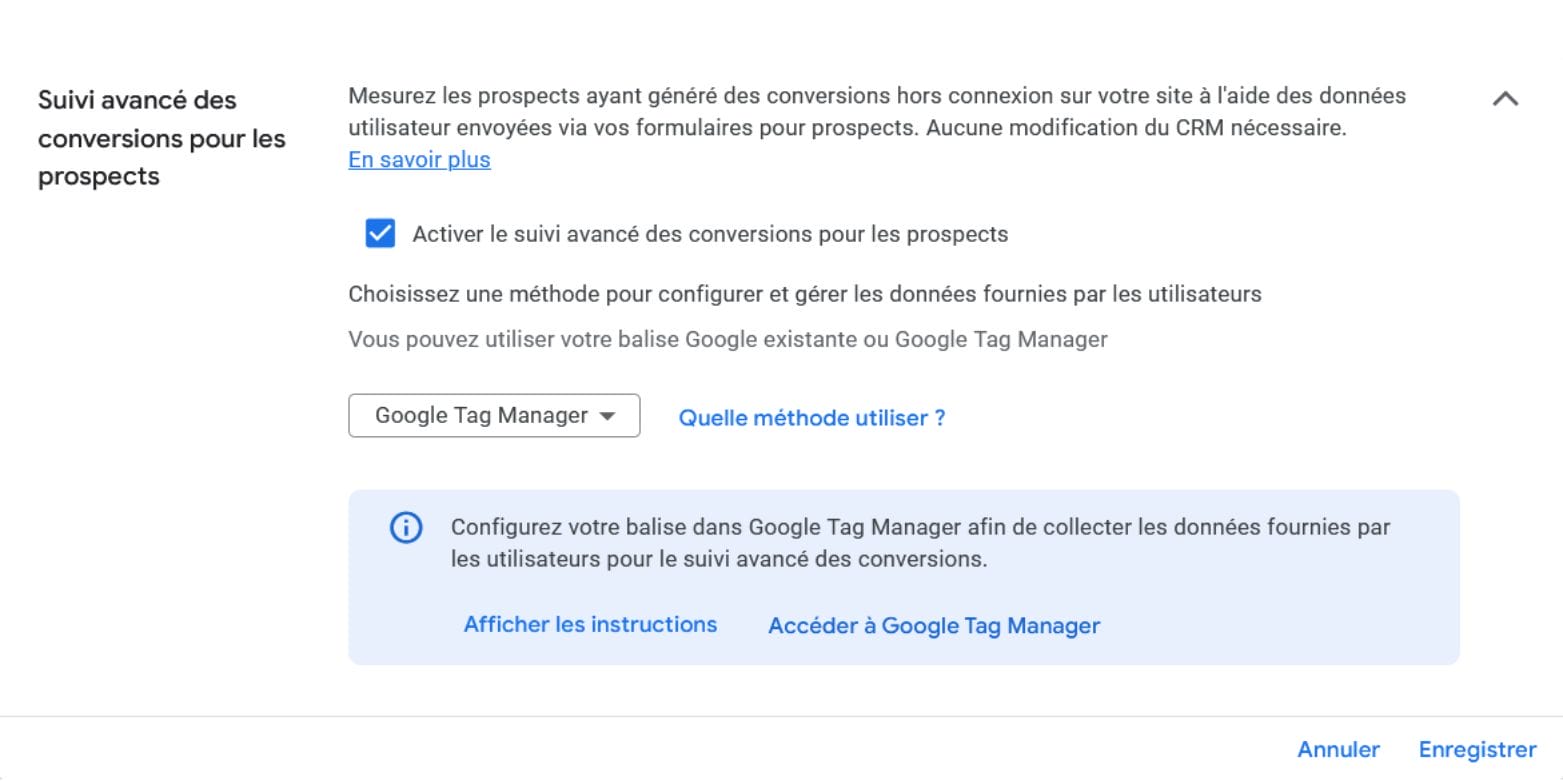Click 'Afficher les instructions'

tap(590, 625)
